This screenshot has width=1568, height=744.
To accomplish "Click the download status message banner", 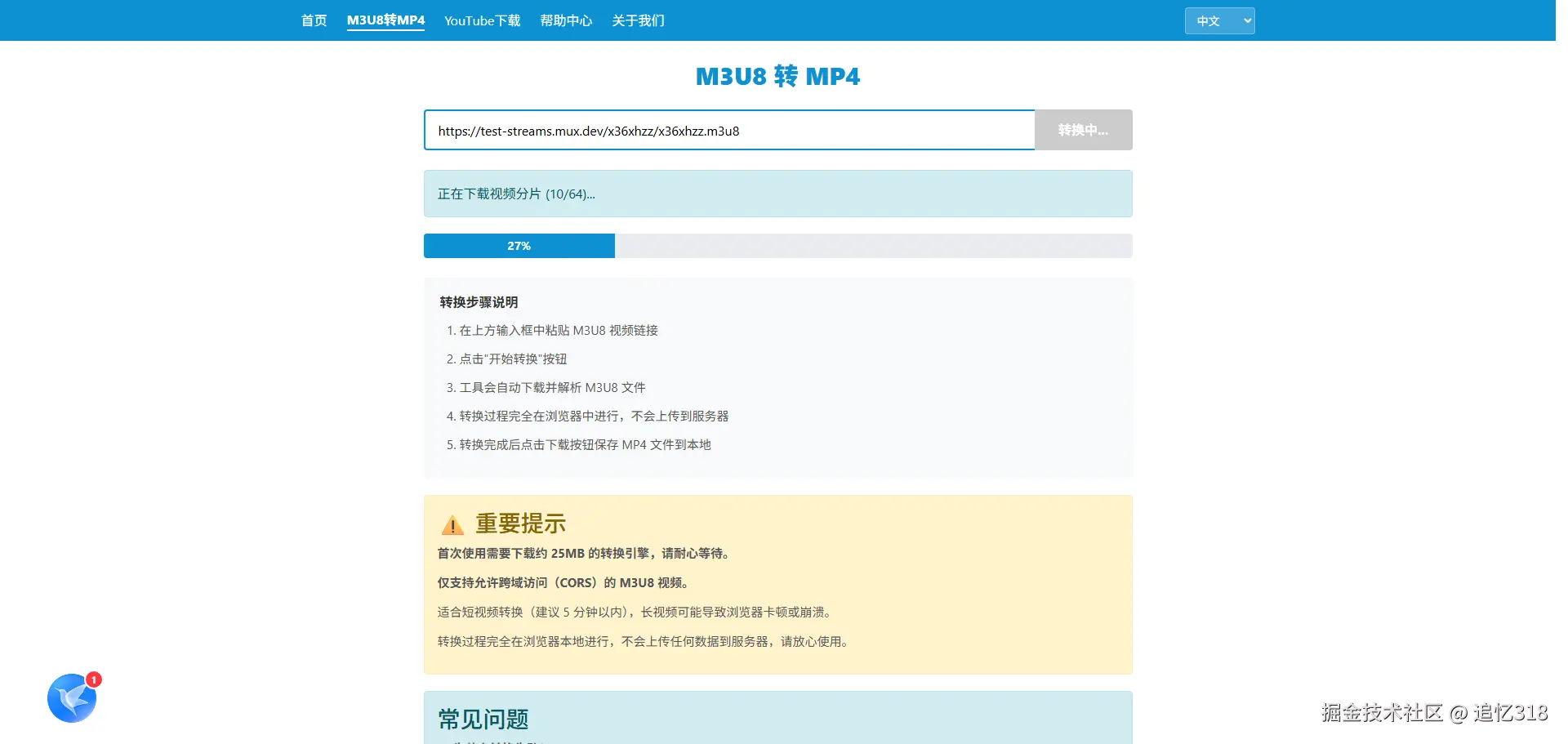I will (x=777, y=194).
